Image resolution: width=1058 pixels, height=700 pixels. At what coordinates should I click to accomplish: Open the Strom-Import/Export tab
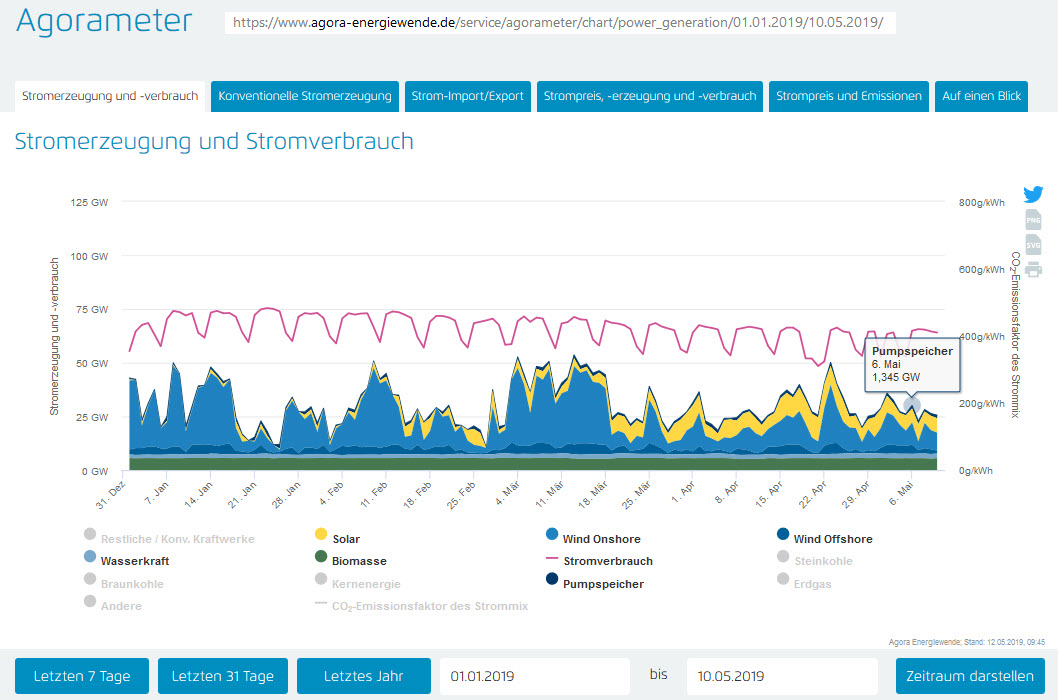click(x=467, y=97)
